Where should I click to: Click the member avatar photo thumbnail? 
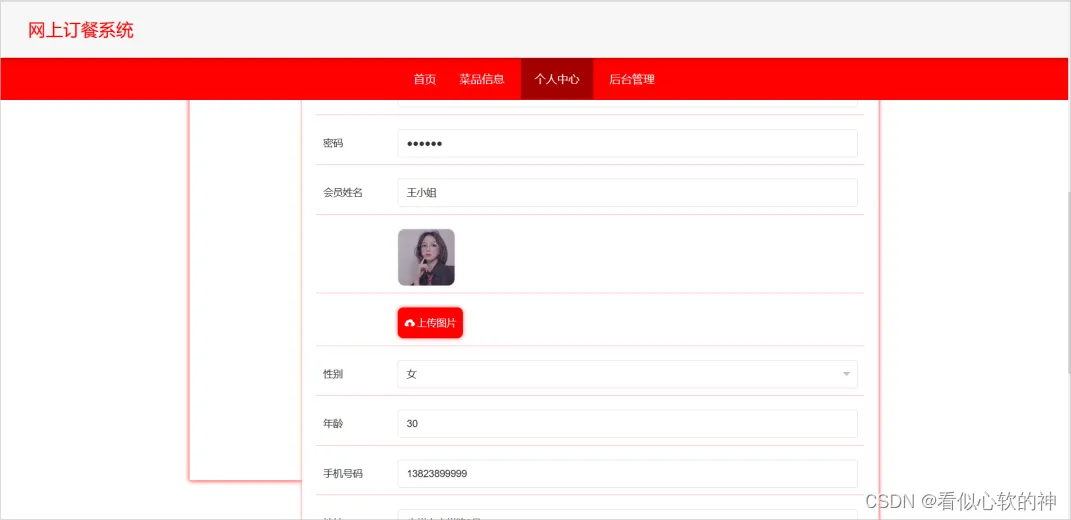click(426, 257)
